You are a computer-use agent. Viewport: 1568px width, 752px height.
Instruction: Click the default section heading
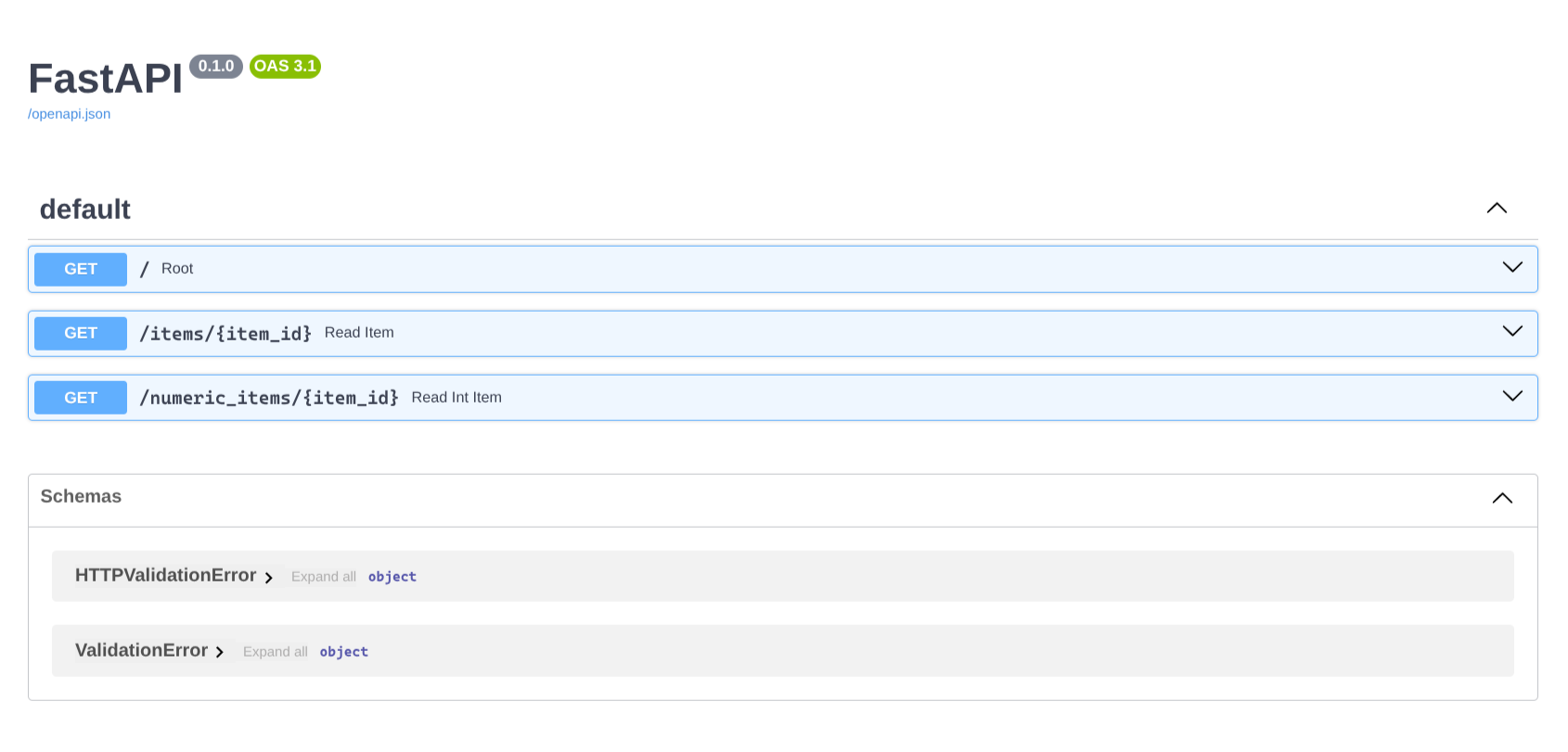pos(85,210)
